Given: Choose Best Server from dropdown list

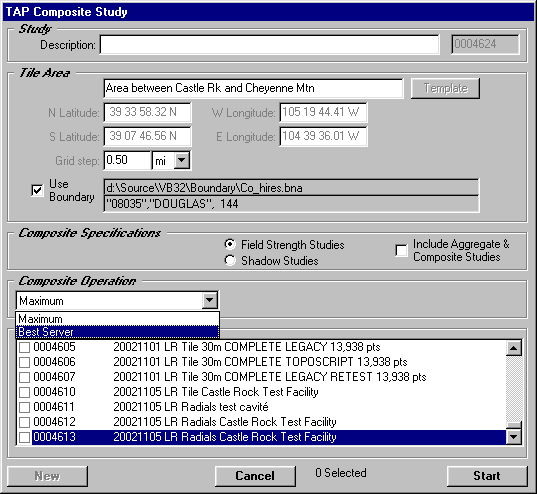Looking at the screenshot, I should point(117,332).
